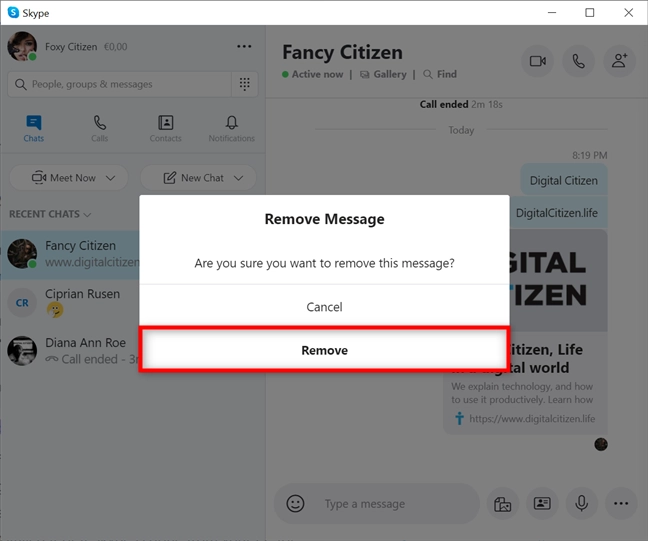Switch to the Contacts tab
Image resolution: width=648 pixels, height=541 pixels.
point(165,129)
